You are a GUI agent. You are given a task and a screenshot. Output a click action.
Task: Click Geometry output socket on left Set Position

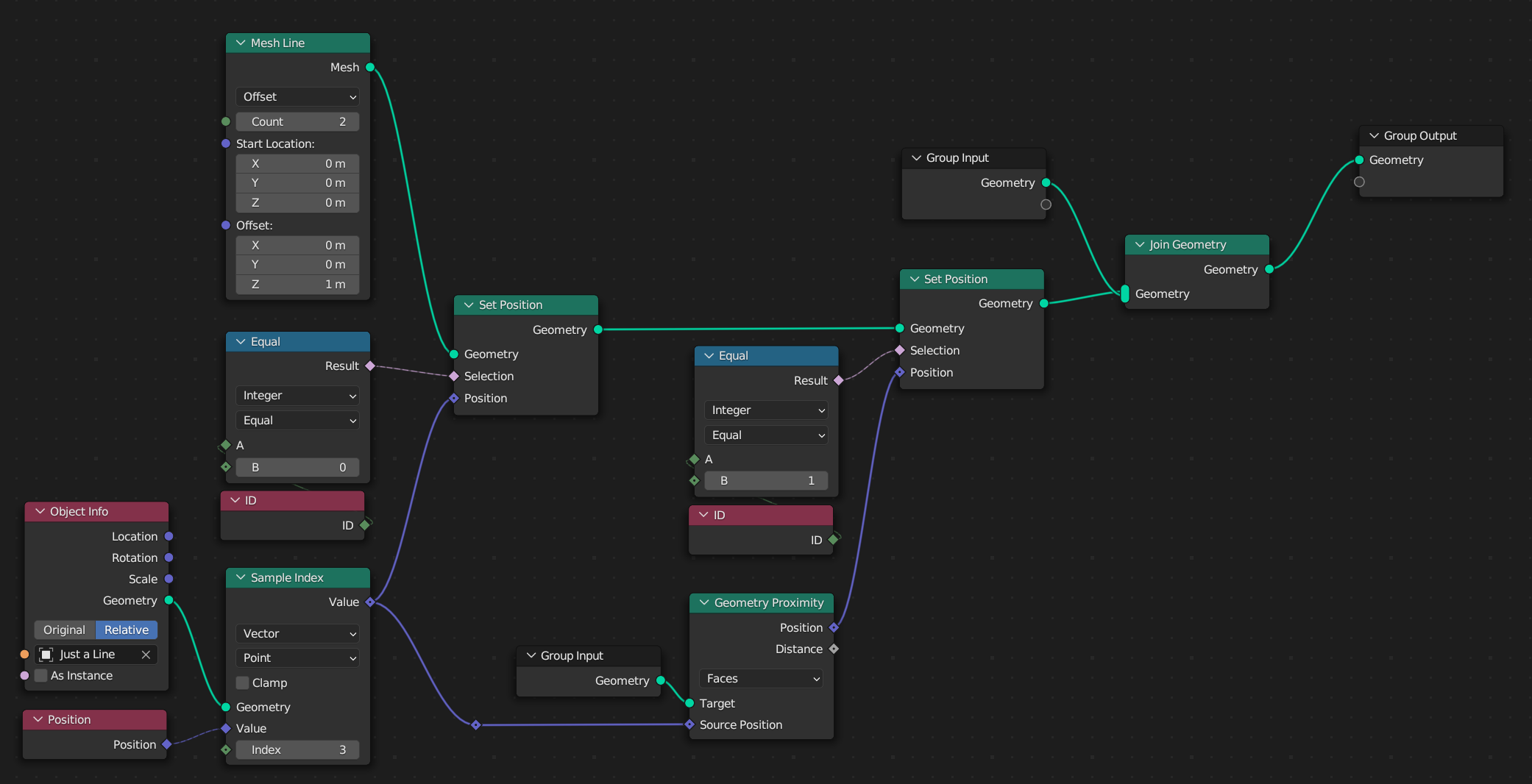598,329
